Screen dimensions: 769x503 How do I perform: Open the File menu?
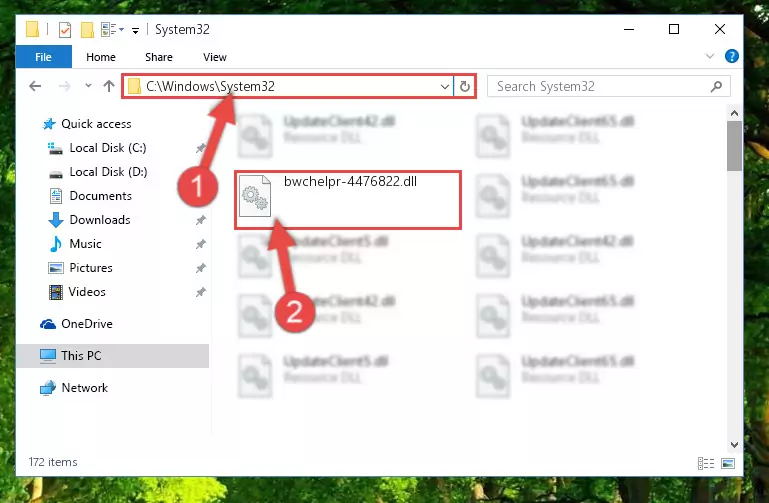pos(44,57)
